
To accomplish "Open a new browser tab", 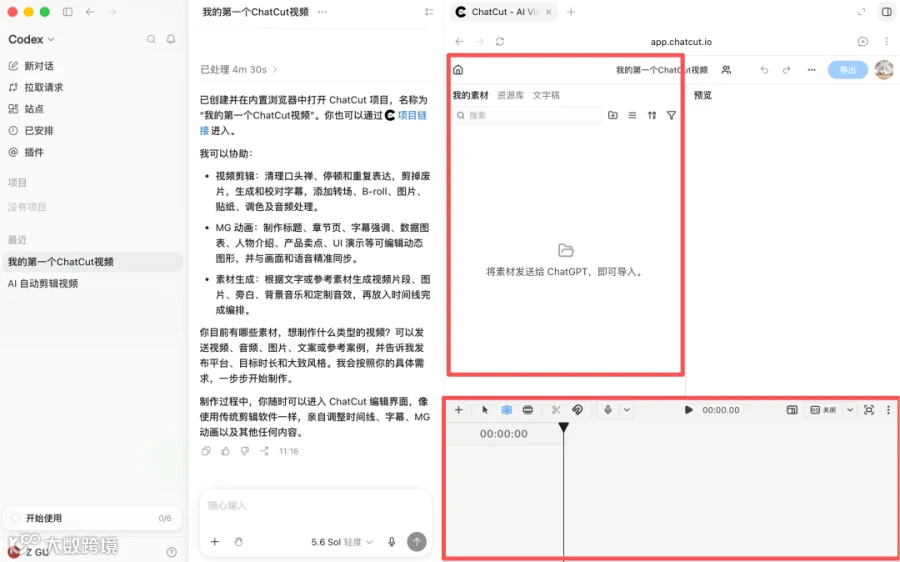I will point(571,11).
